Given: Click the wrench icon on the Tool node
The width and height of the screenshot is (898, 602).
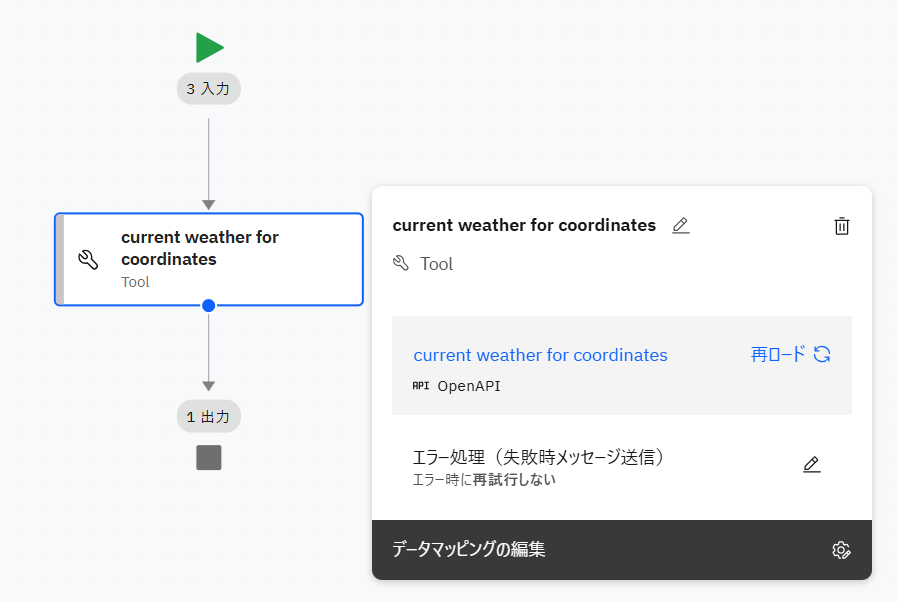Looking at the screenshot, I should (x=88, y=260).
